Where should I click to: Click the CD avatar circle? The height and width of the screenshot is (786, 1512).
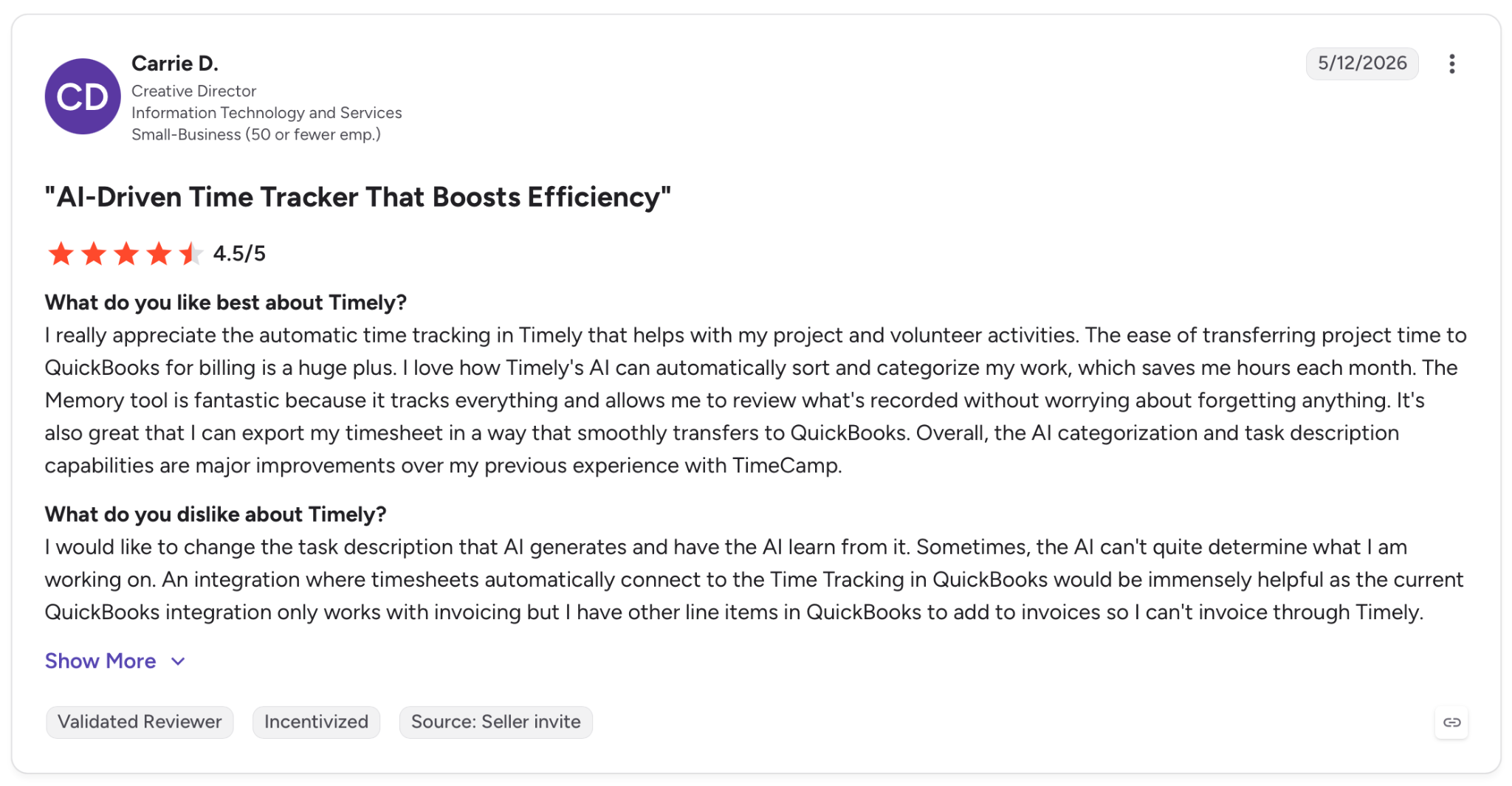point(83,97)
